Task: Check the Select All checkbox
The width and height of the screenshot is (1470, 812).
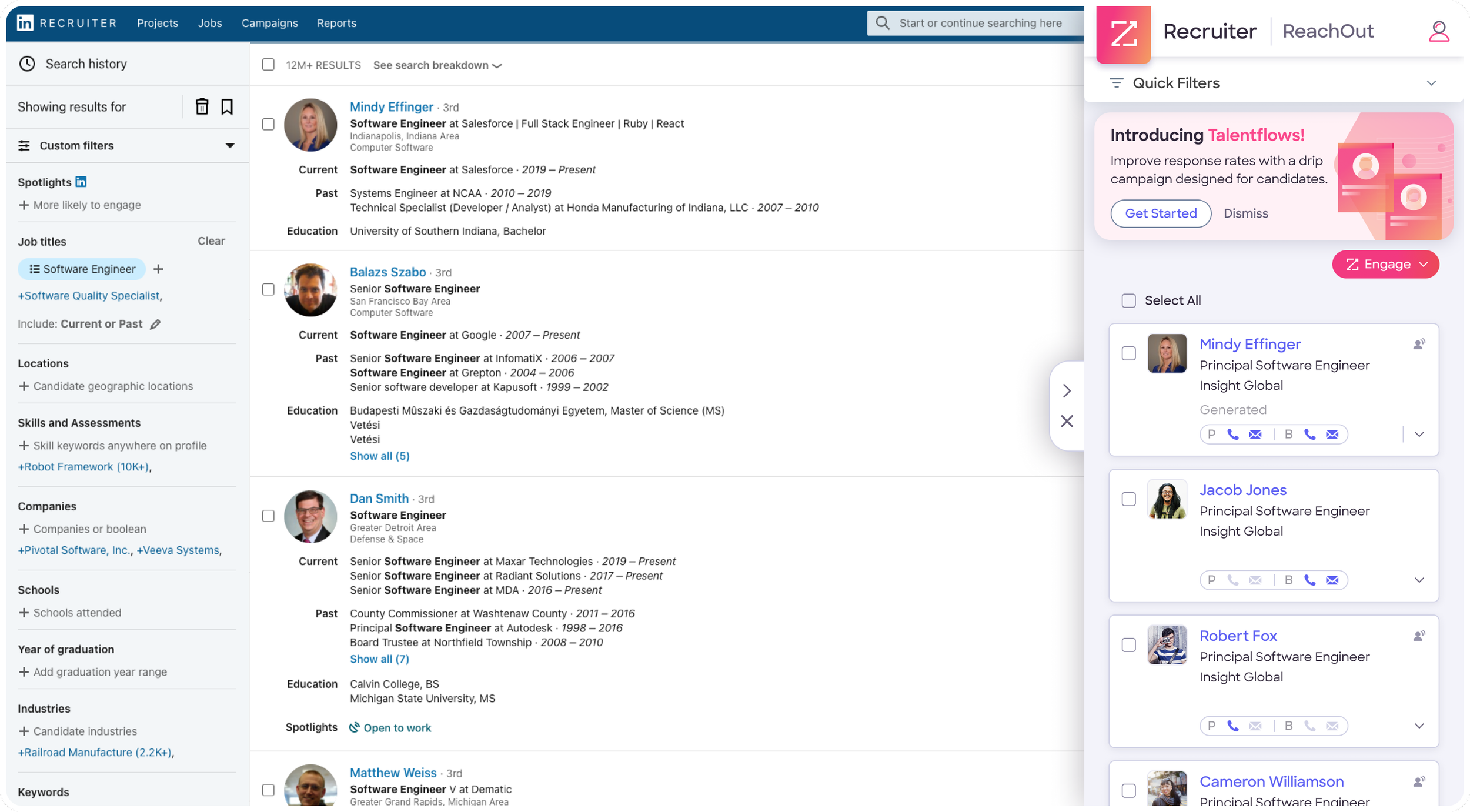Action: click(1128, 300)
